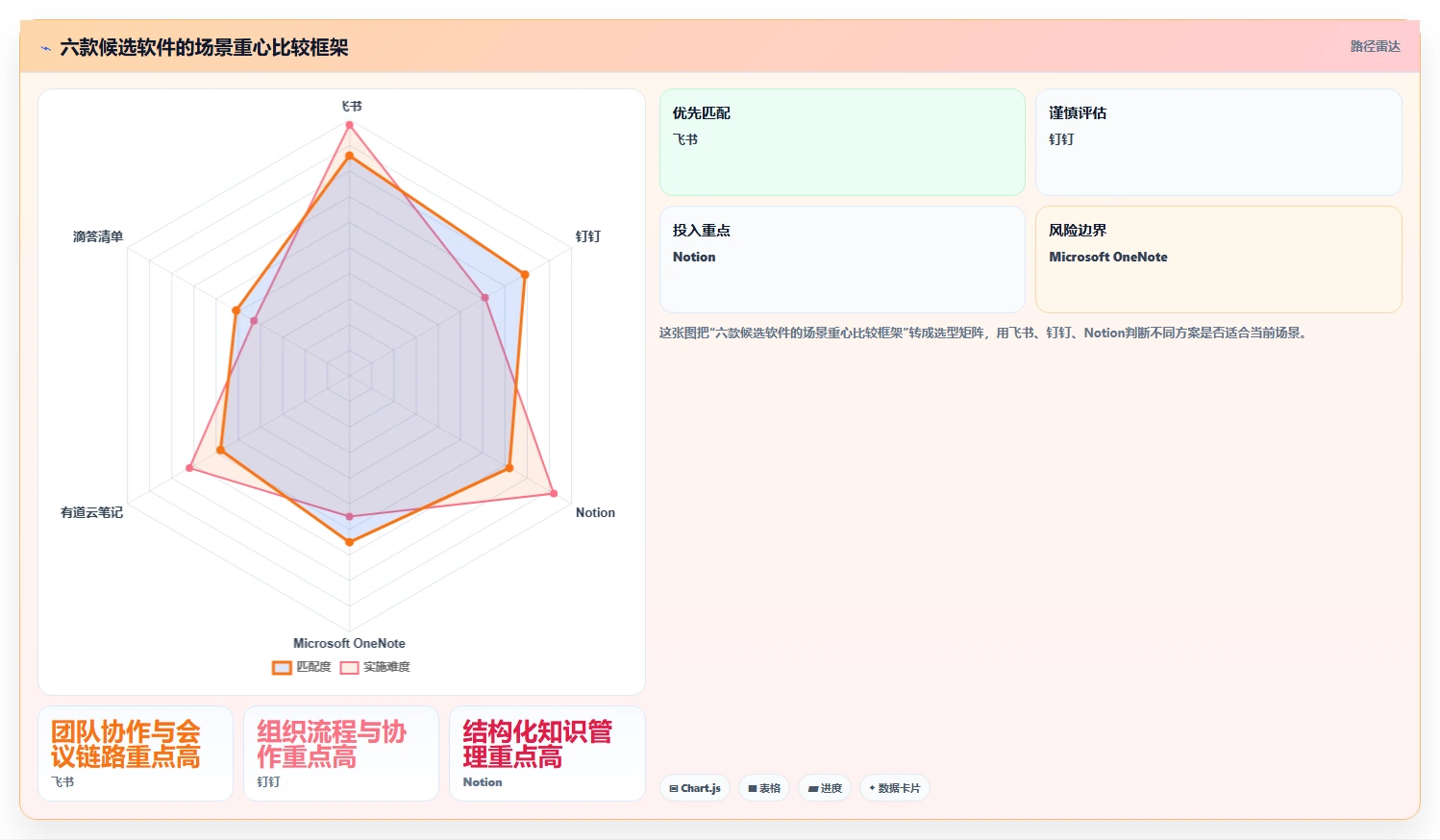Click the 组织流程与协作重点高 card
The height and width of the screenshot is (840, 1440).
341,754
